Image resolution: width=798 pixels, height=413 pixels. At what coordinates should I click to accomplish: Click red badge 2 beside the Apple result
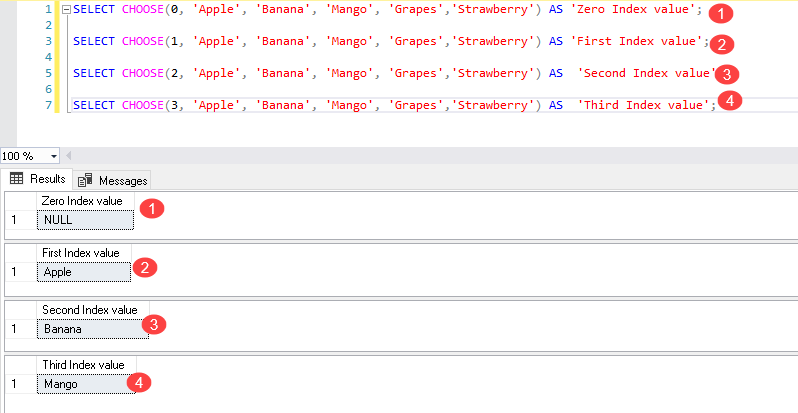[146, 267]
